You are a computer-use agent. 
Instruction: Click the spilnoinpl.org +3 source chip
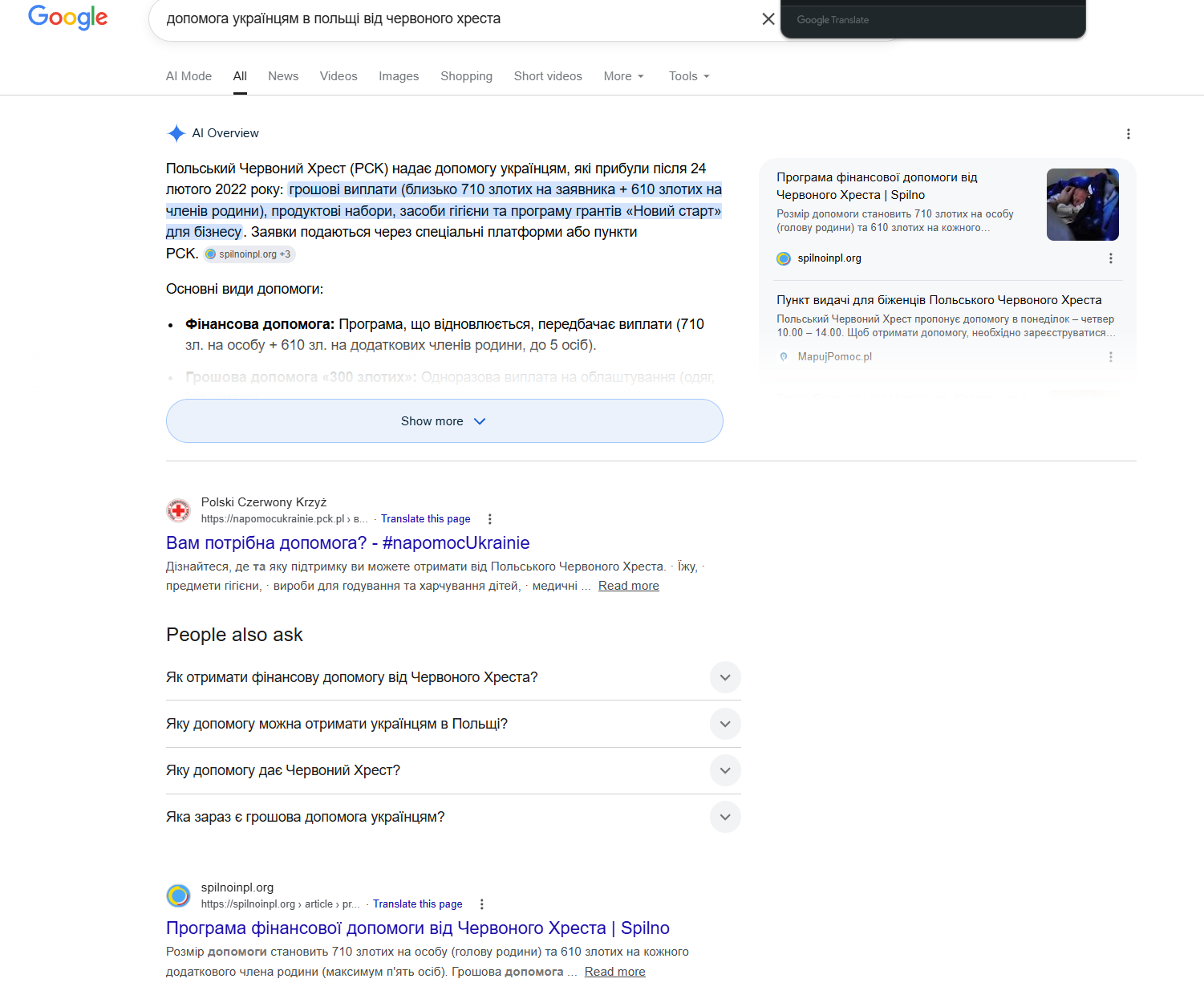click(x=249, y=254)
